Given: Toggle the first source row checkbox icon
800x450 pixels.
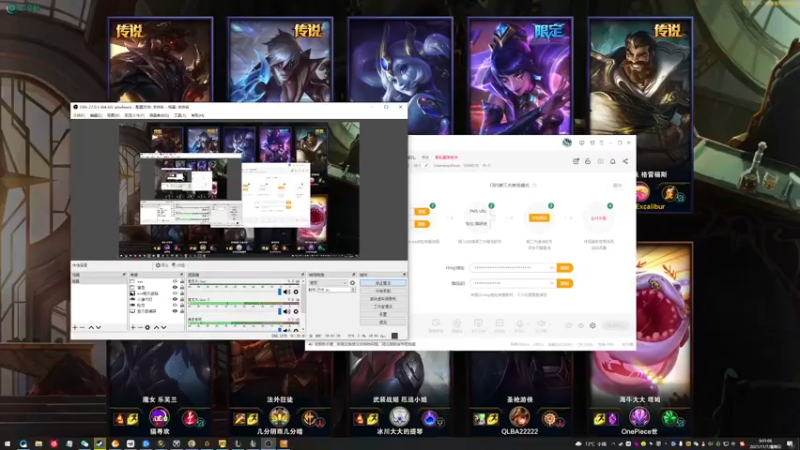Looking at the screenshot, I should coord(133,282).
